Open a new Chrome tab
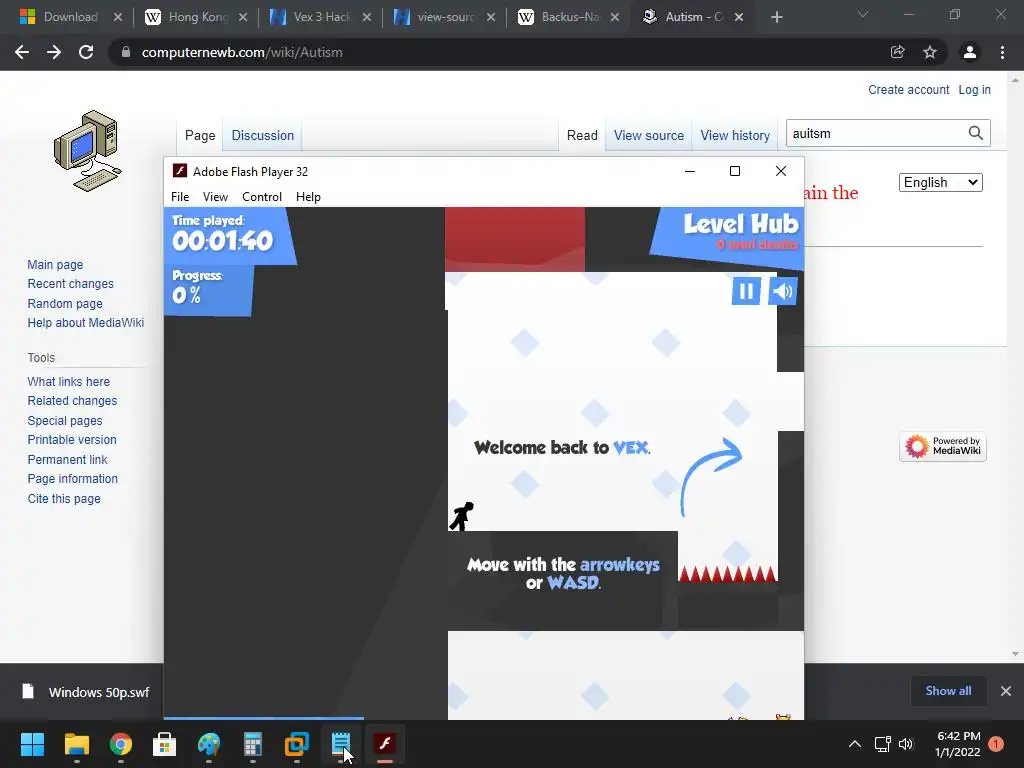This screenshot has width=1024, height=768. [x=776, y=17]
